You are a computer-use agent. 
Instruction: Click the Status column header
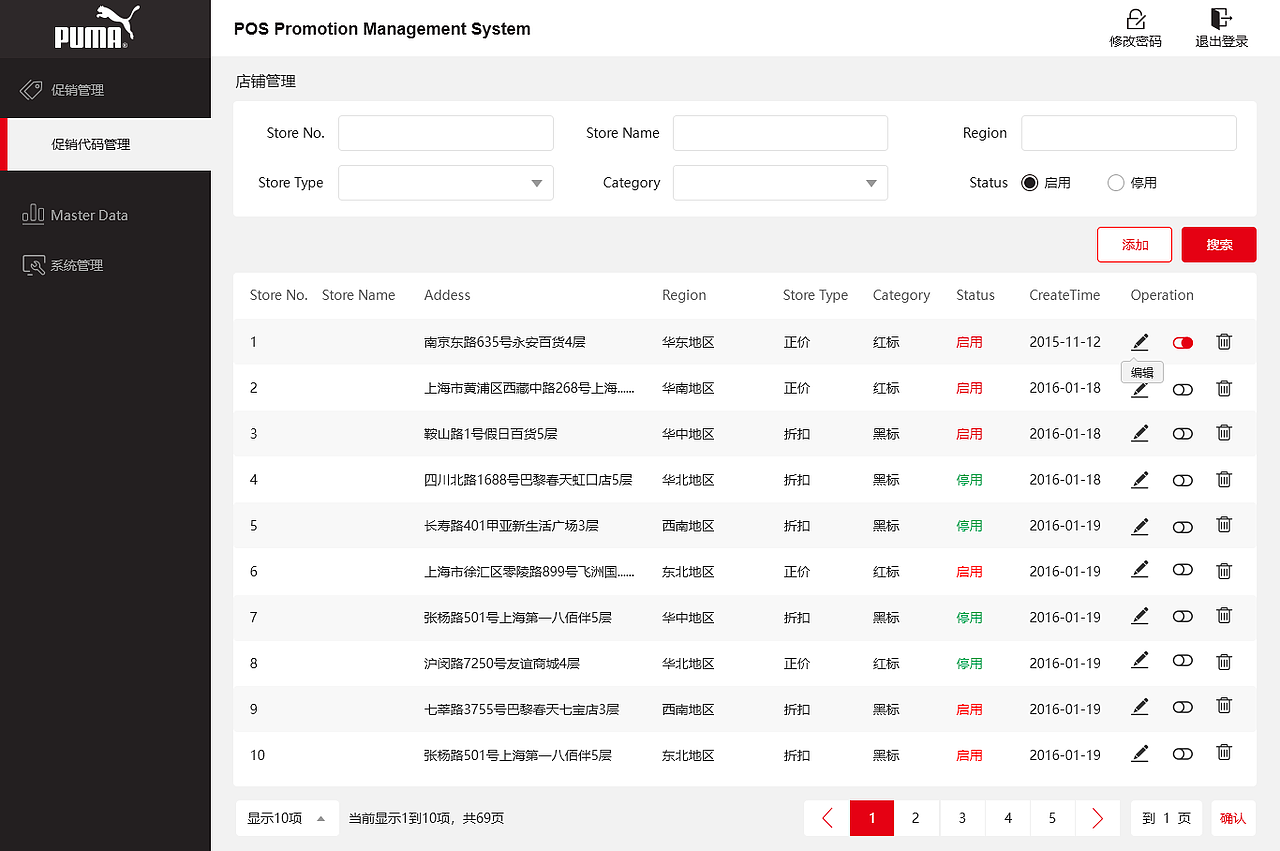point(975,295)
